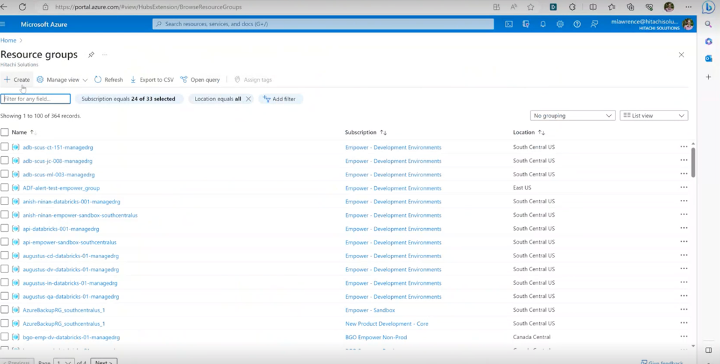Open New Product Development - Core subscription

(387, 324)
